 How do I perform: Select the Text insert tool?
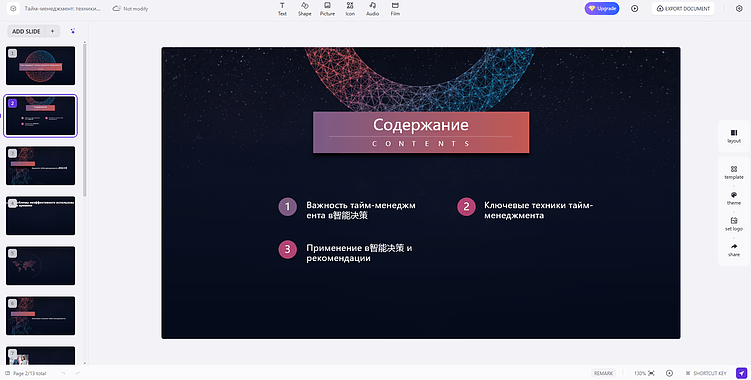(x=282, y=9)
